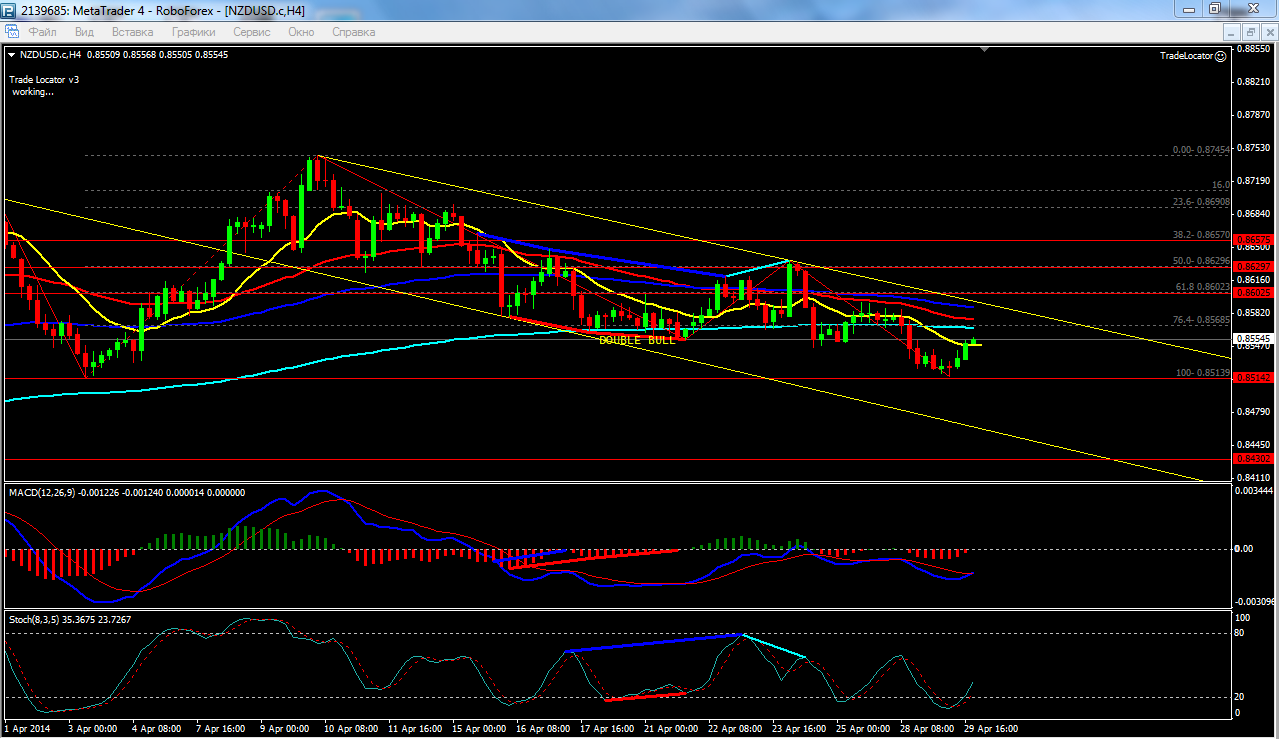Minimize the MetaTrader main window
The width and height of the screenshot is (1279, 739).
click(1187, 9)
